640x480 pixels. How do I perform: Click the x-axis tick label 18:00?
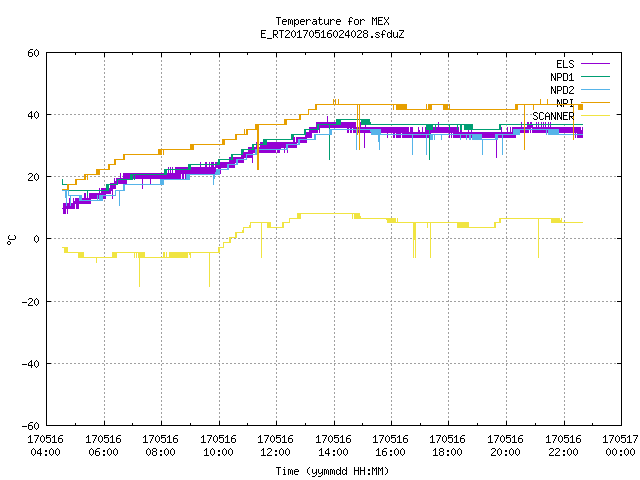pyautogui.click(x=448, y=453)
